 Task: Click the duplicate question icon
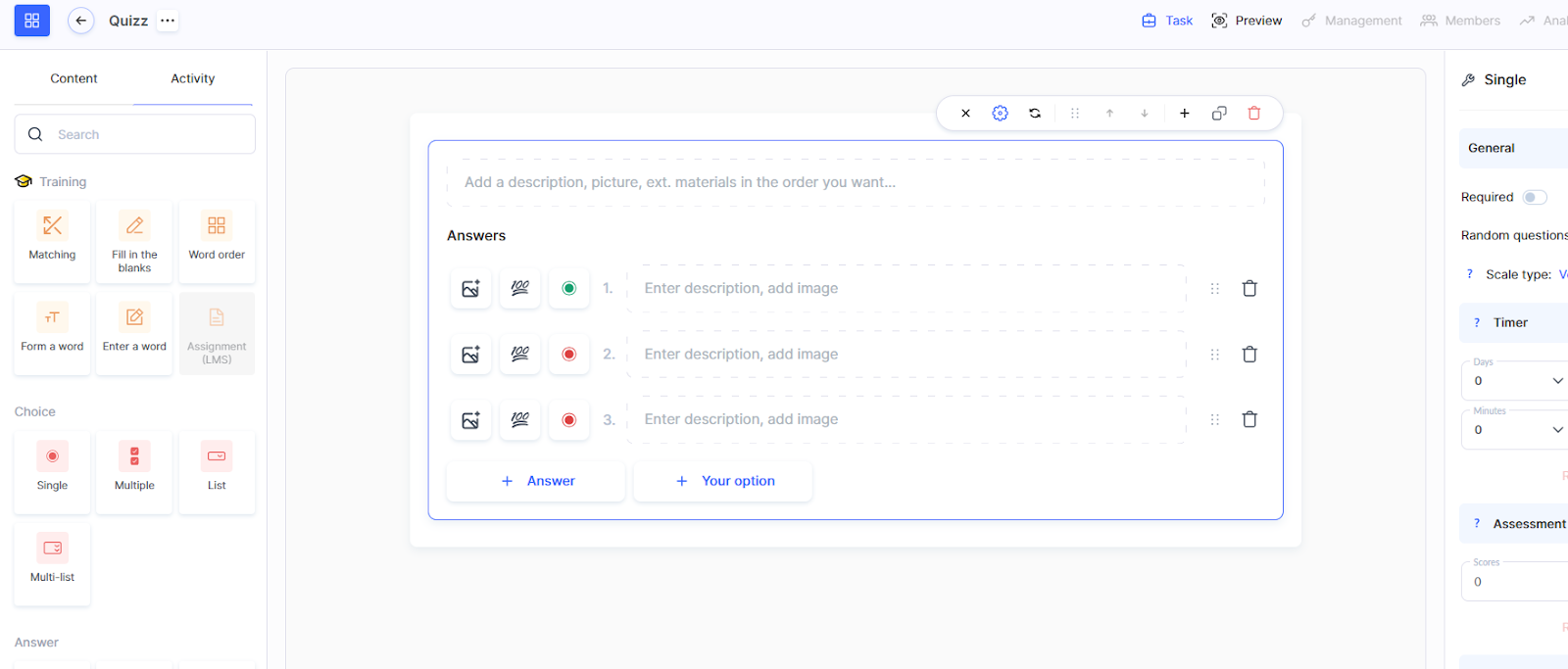point(1219,114)
